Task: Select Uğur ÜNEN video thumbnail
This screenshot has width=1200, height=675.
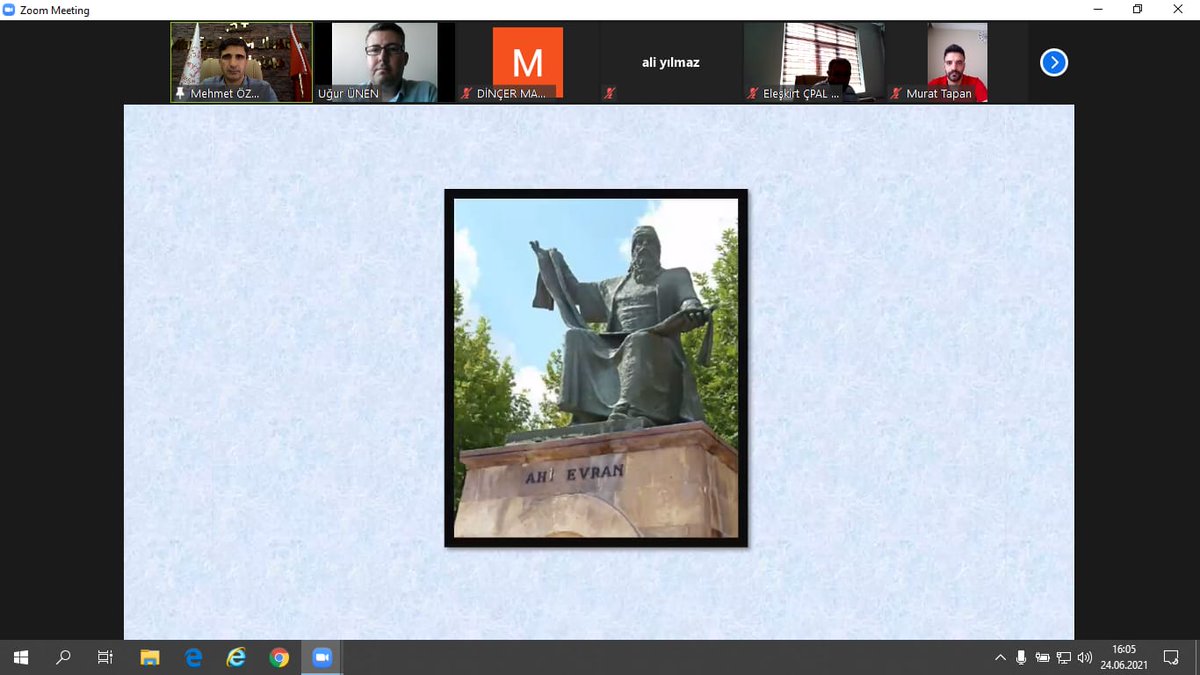Action: point(385,62)
